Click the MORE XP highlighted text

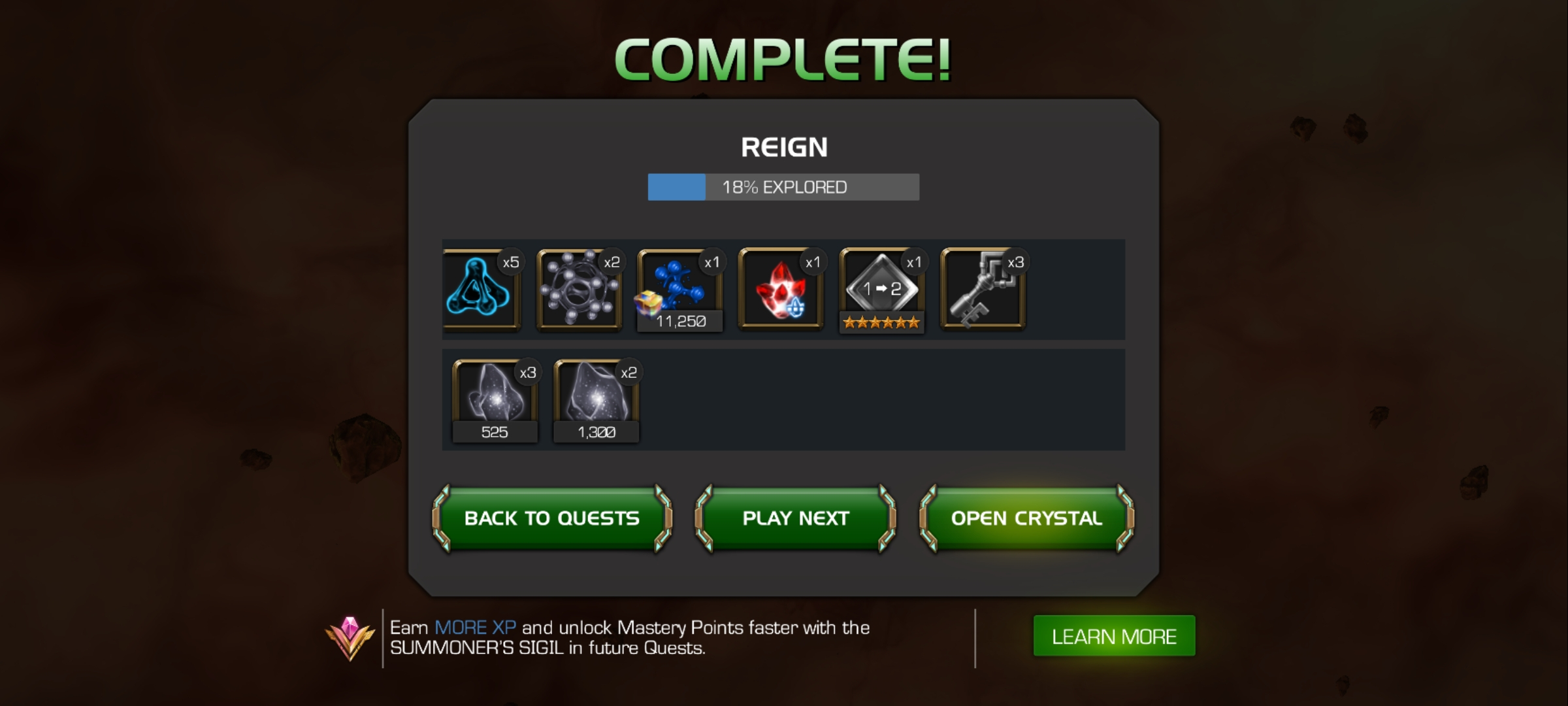coord(475,628)
